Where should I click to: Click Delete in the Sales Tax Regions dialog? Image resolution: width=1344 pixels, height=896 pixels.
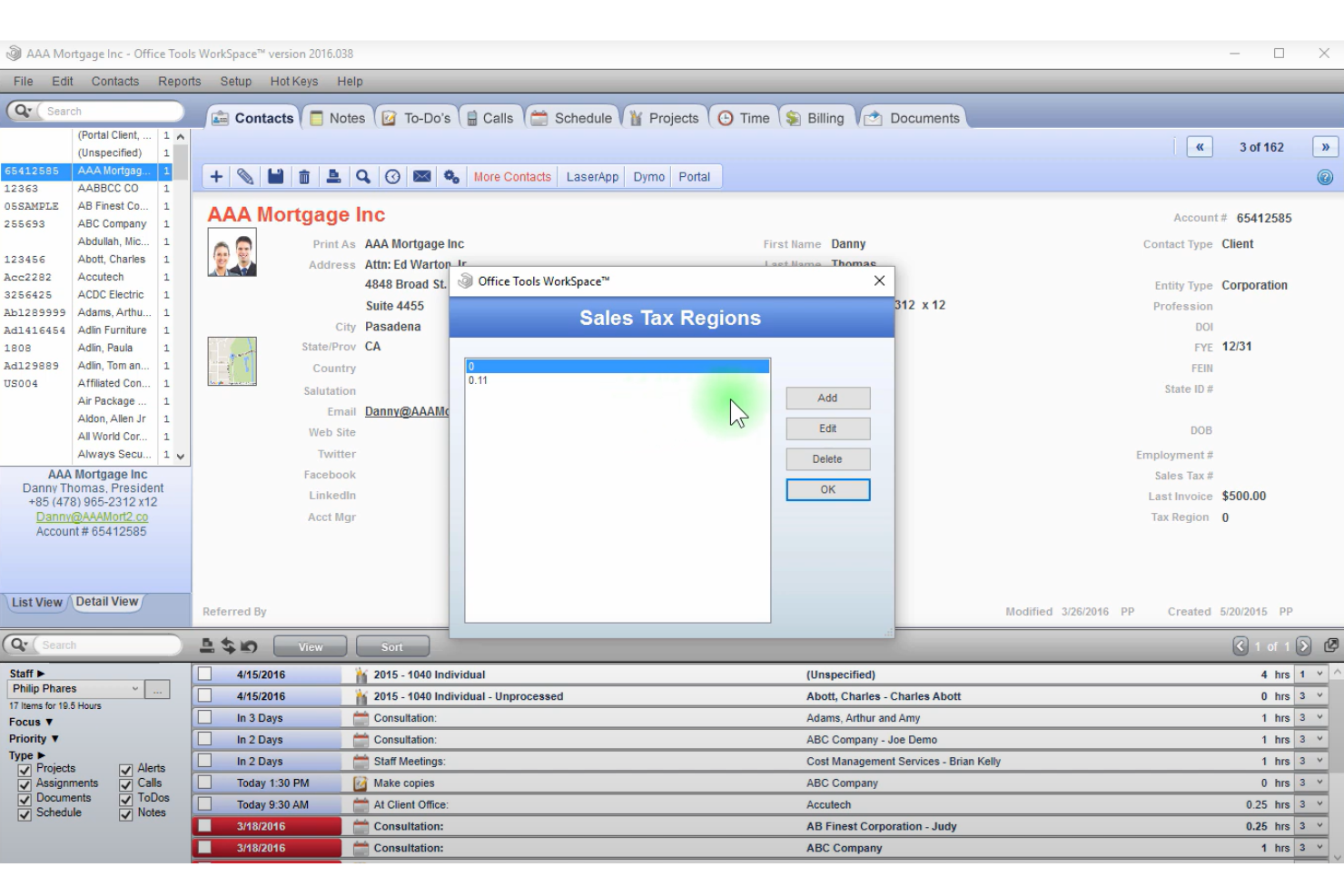[827, 459]
